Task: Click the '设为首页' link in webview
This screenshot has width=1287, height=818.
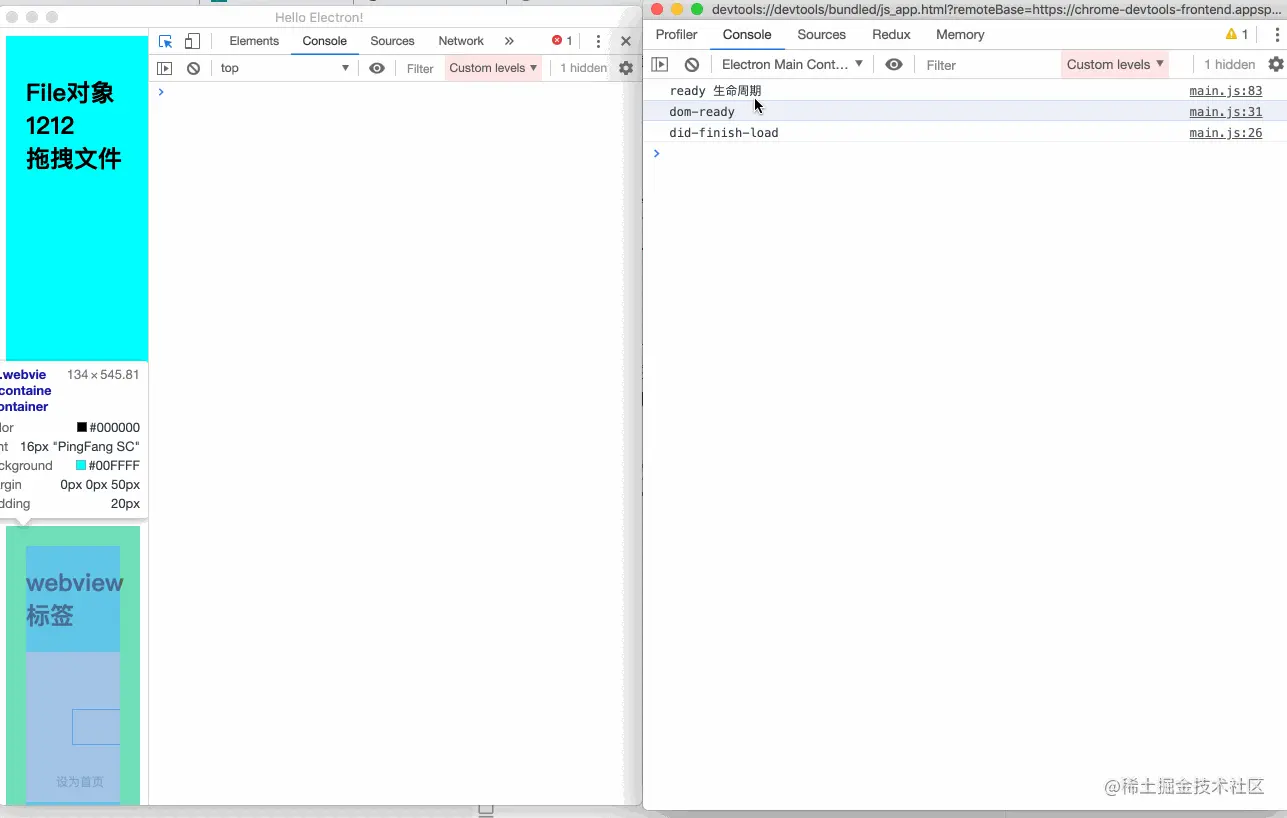Action: click(x=80, y=782)
